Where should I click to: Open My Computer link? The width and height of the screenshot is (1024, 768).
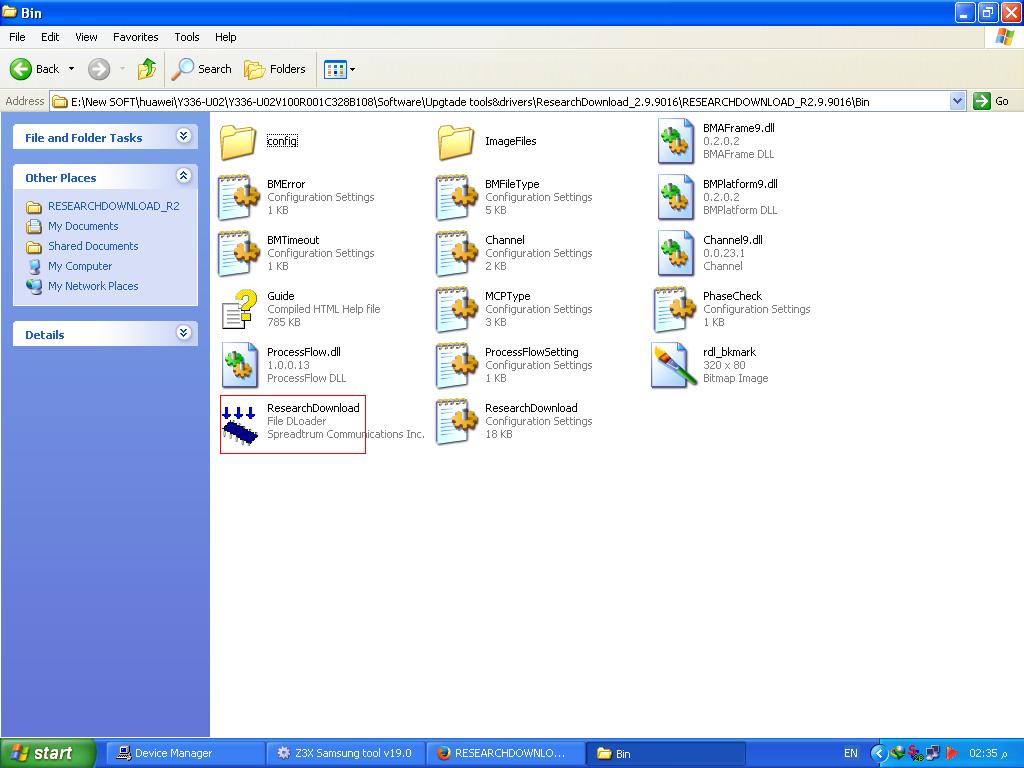[x=80, y=266]
